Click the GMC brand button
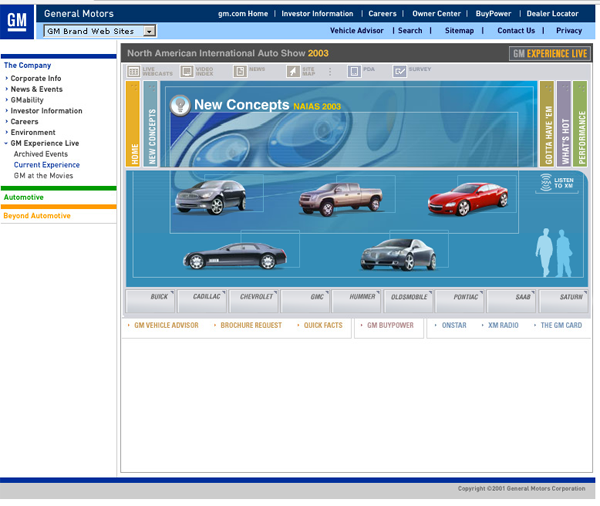The height and width of the screenshot is (506, 600). click(305, 301)
